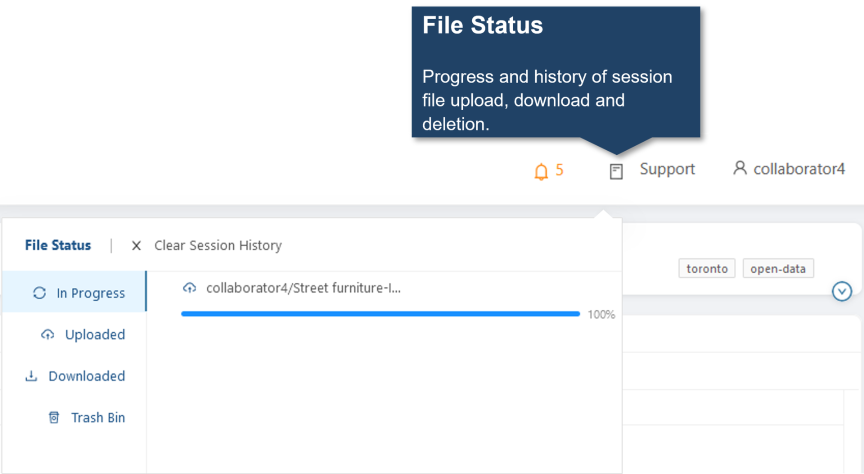864x474 pixels.
Task: Click Clear Session History
Action: (218, 245)
